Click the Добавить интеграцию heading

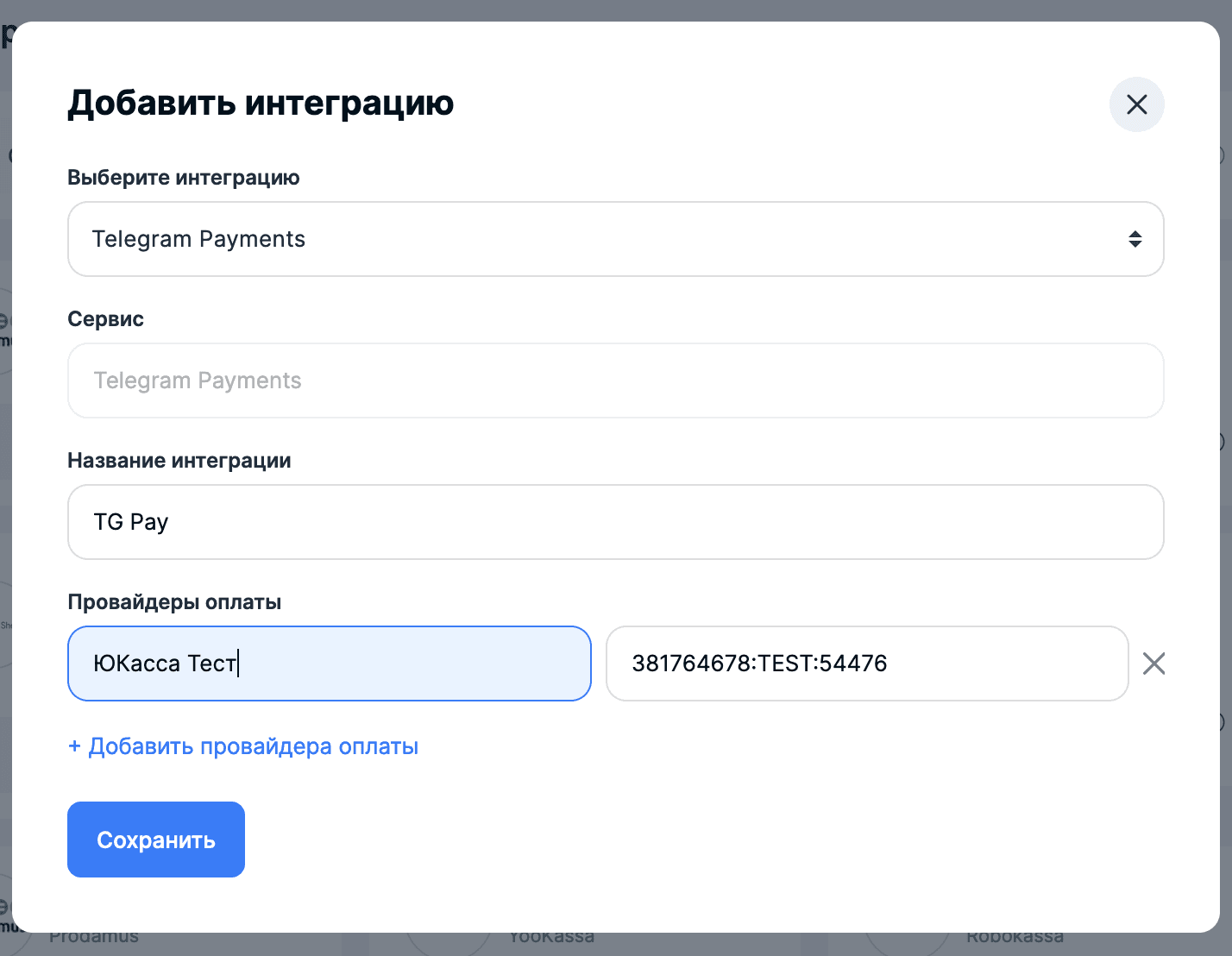tap(261, 103)
